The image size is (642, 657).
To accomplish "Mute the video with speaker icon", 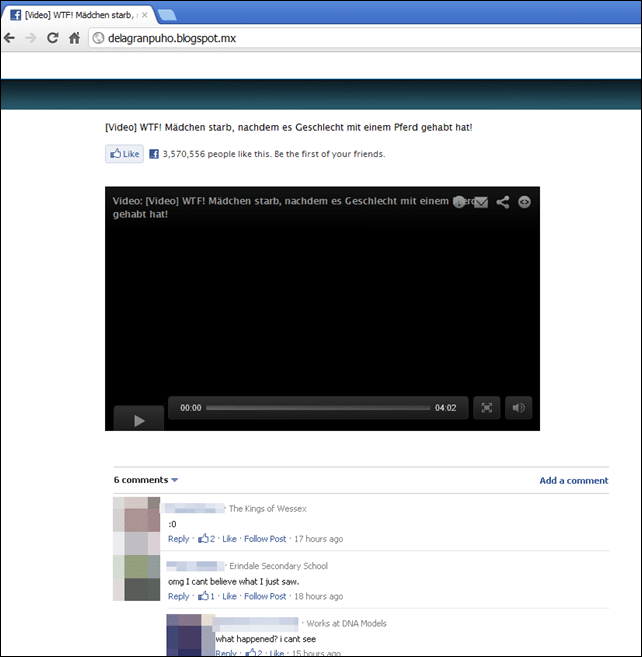I will tap(518, 408).
